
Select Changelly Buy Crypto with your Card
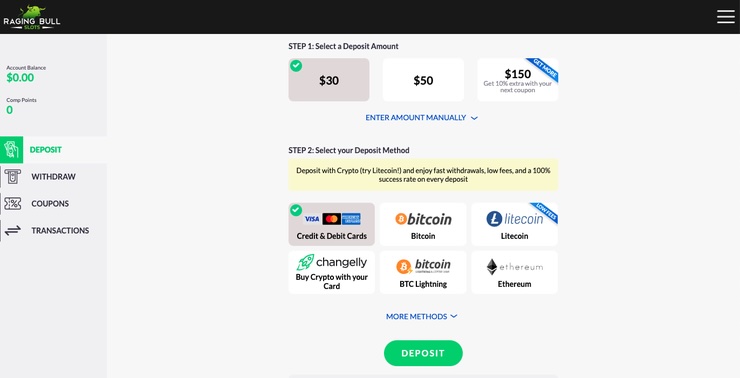tap(331, 273)
